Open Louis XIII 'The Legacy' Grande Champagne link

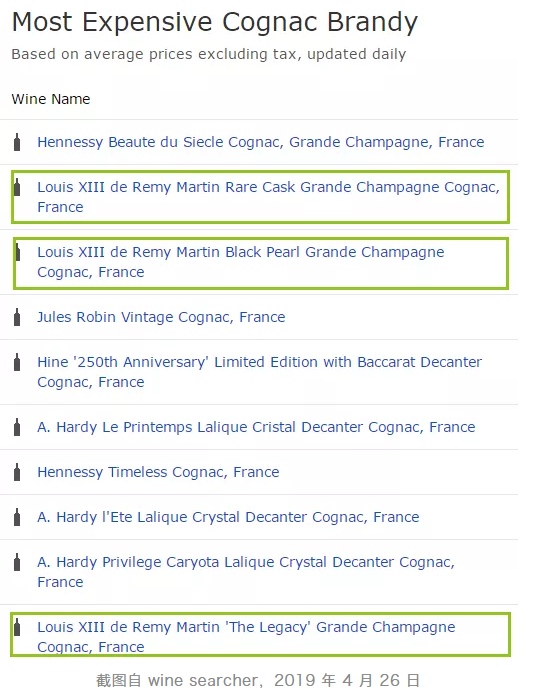click(246, 637)
